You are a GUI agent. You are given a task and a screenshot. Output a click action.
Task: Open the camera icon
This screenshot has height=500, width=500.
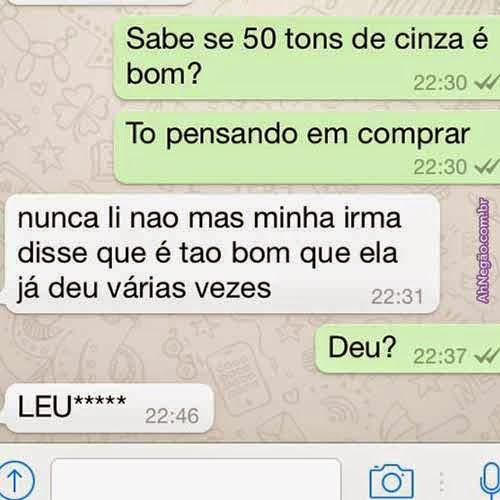point(392,481)
